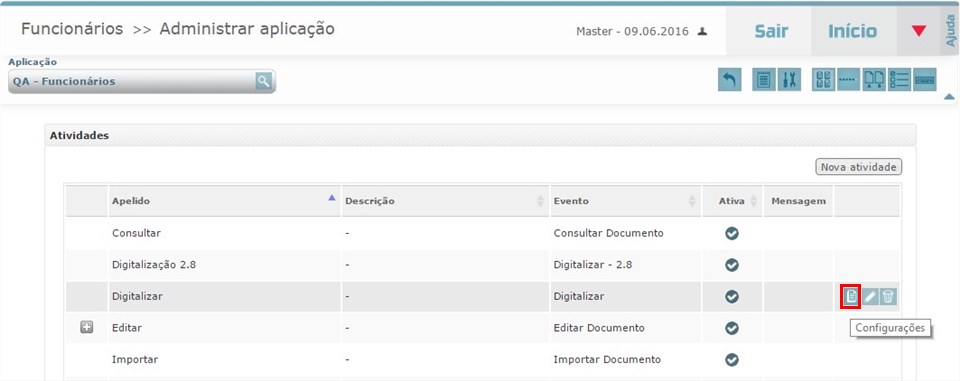Select the Digitalizar name in Apelido column
Screen dimensions: 960x381
(x=137, y=296)
